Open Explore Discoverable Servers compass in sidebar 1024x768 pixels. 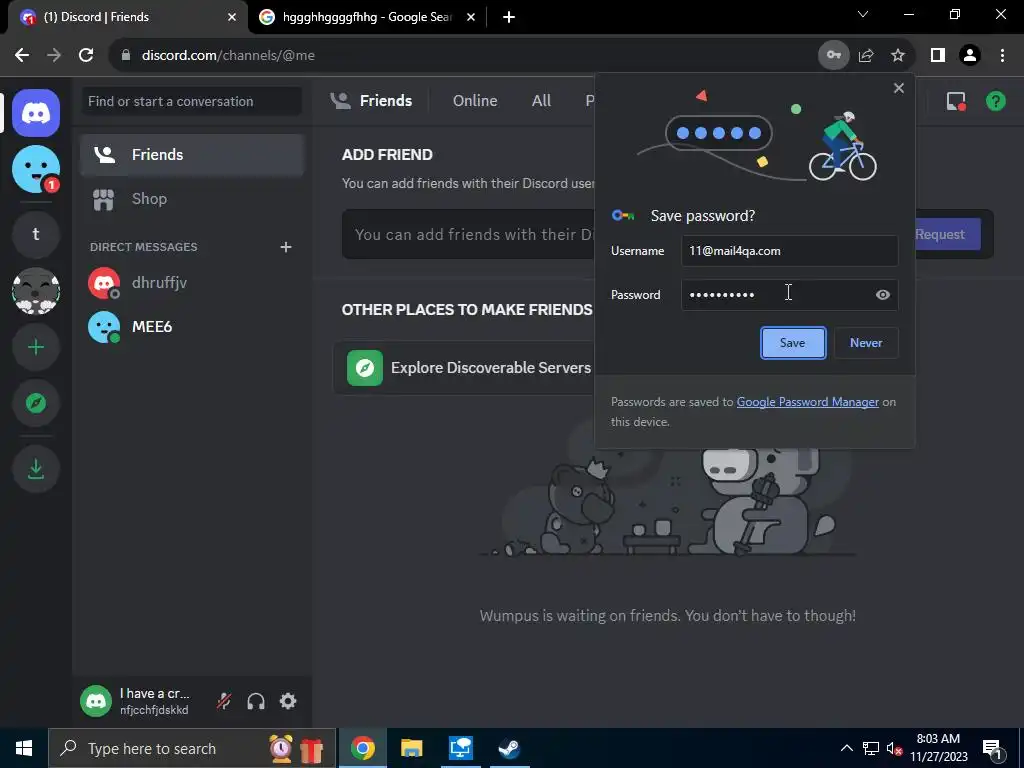[36, 403]
